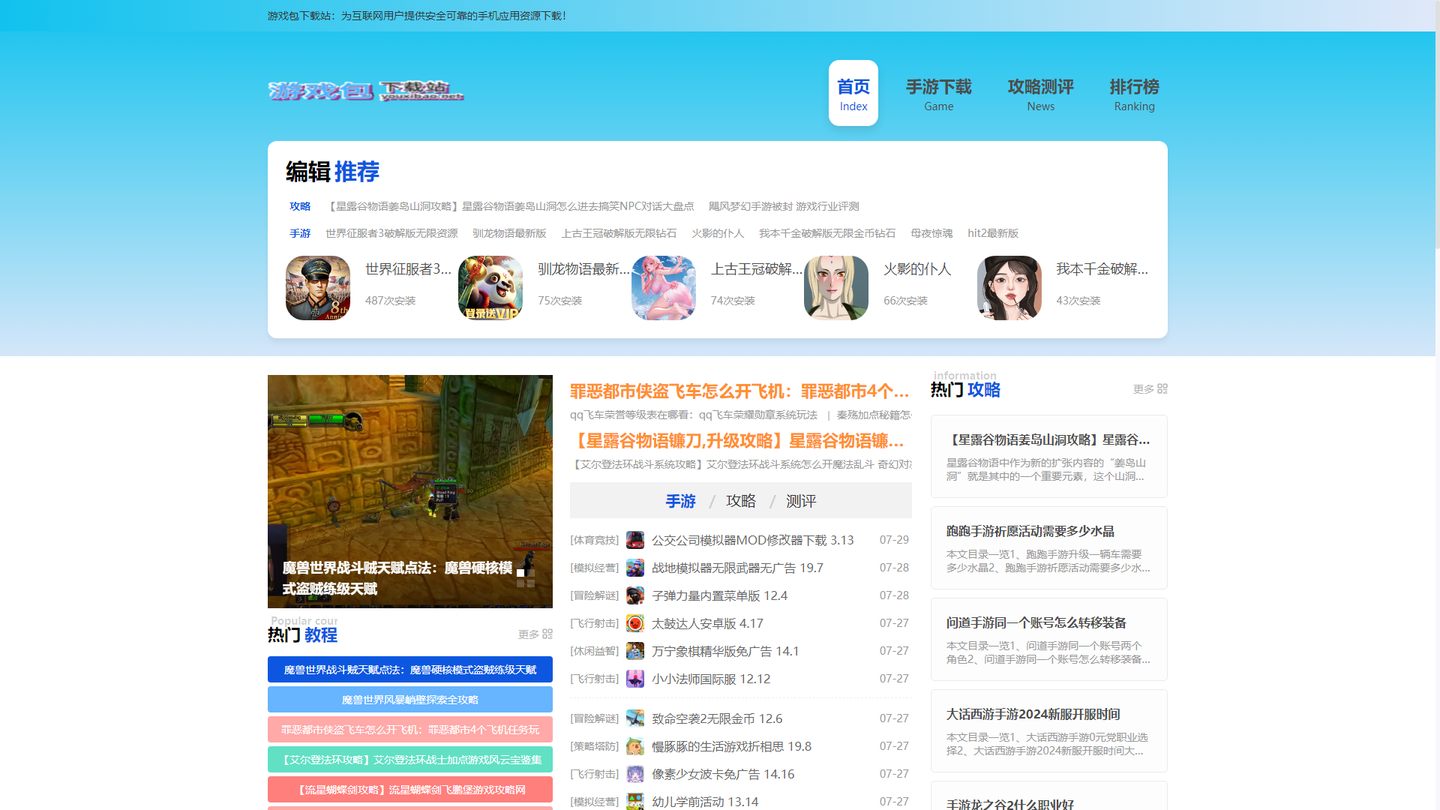Switch to the 手游 list tab
Image resolution: width=1440 pixels, height=810 pixels.
[680, 501]
